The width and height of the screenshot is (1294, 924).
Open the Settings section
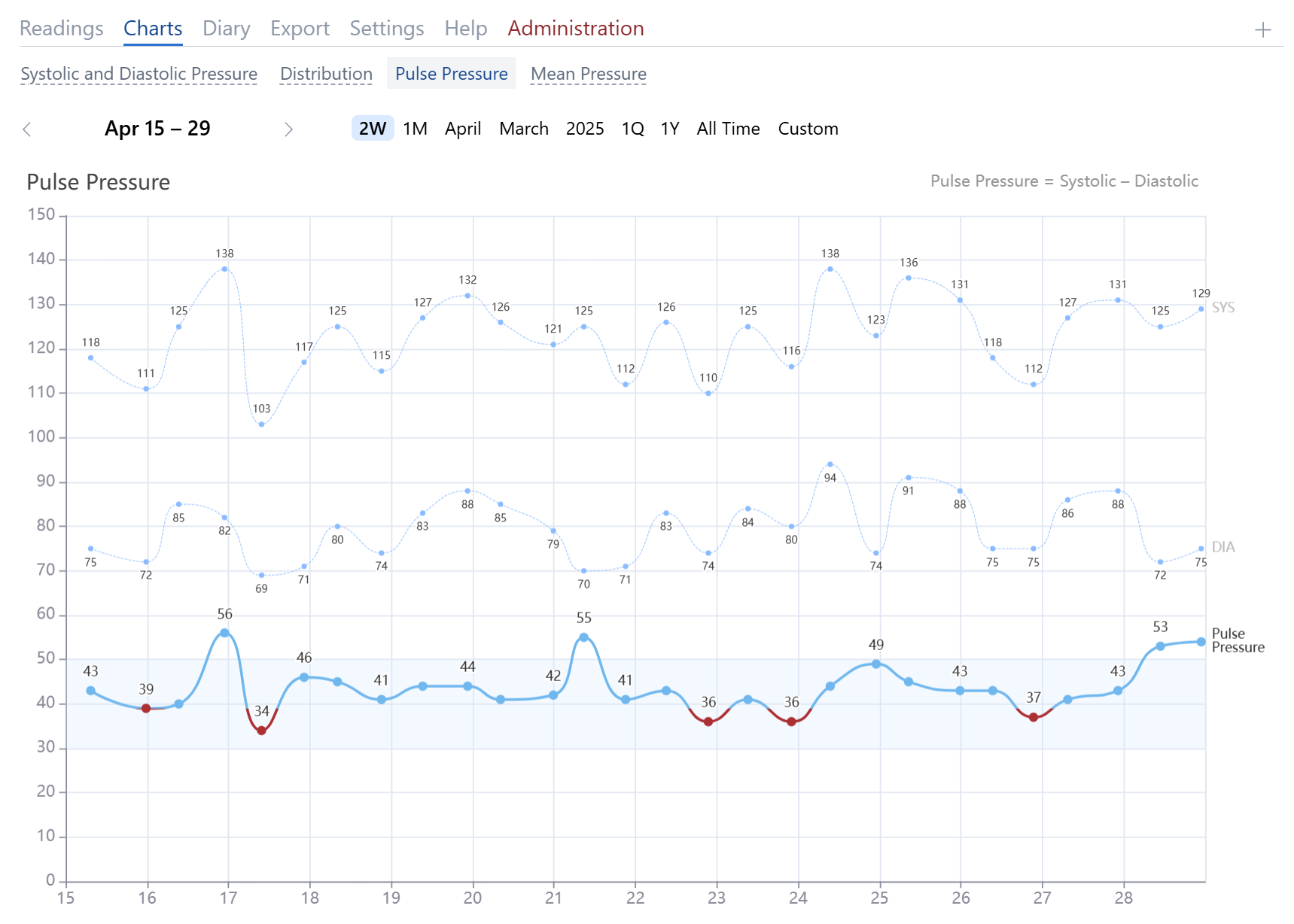[x=386, y=28]
